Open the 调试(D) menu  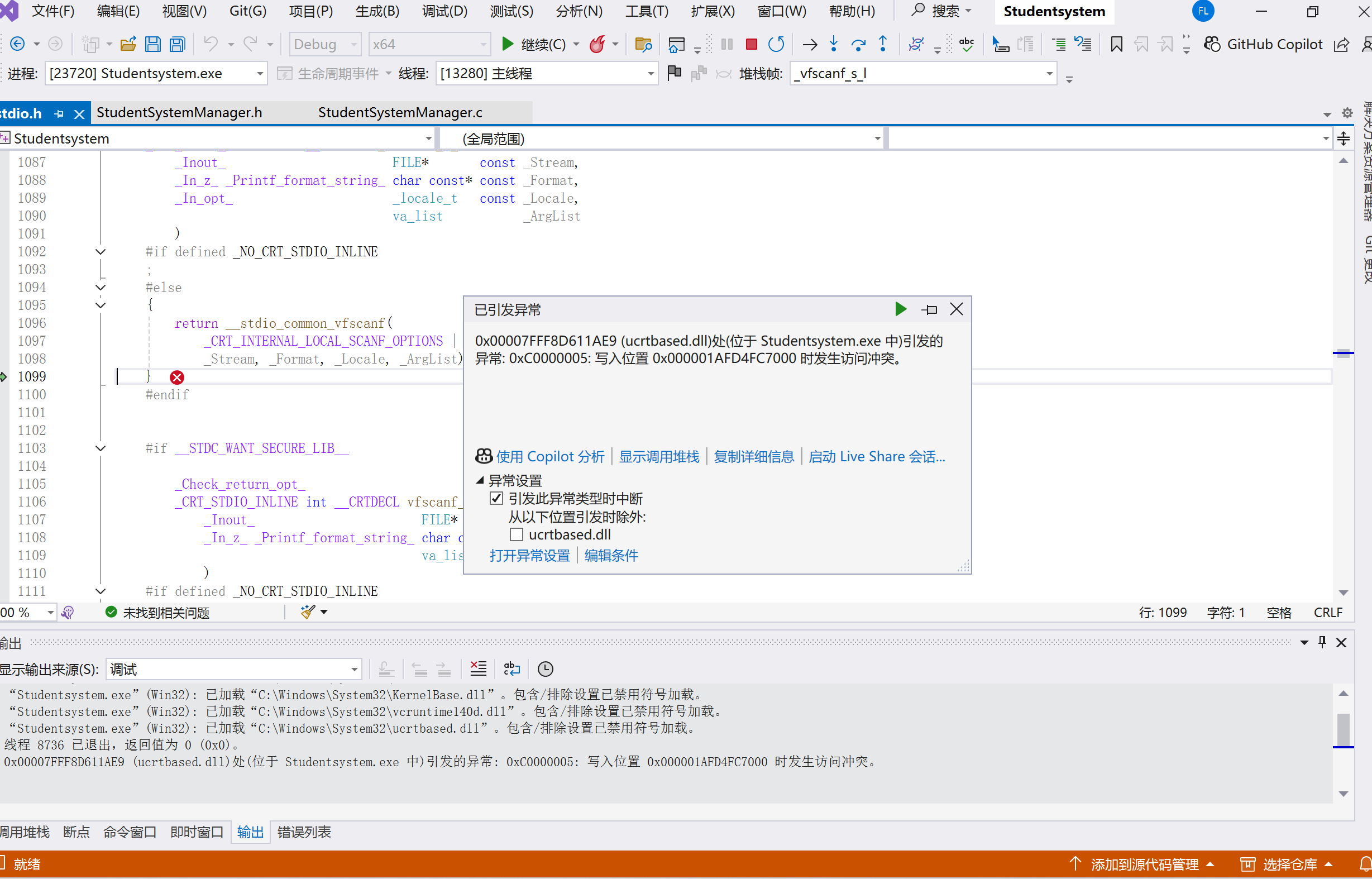[x=444, y=11]
